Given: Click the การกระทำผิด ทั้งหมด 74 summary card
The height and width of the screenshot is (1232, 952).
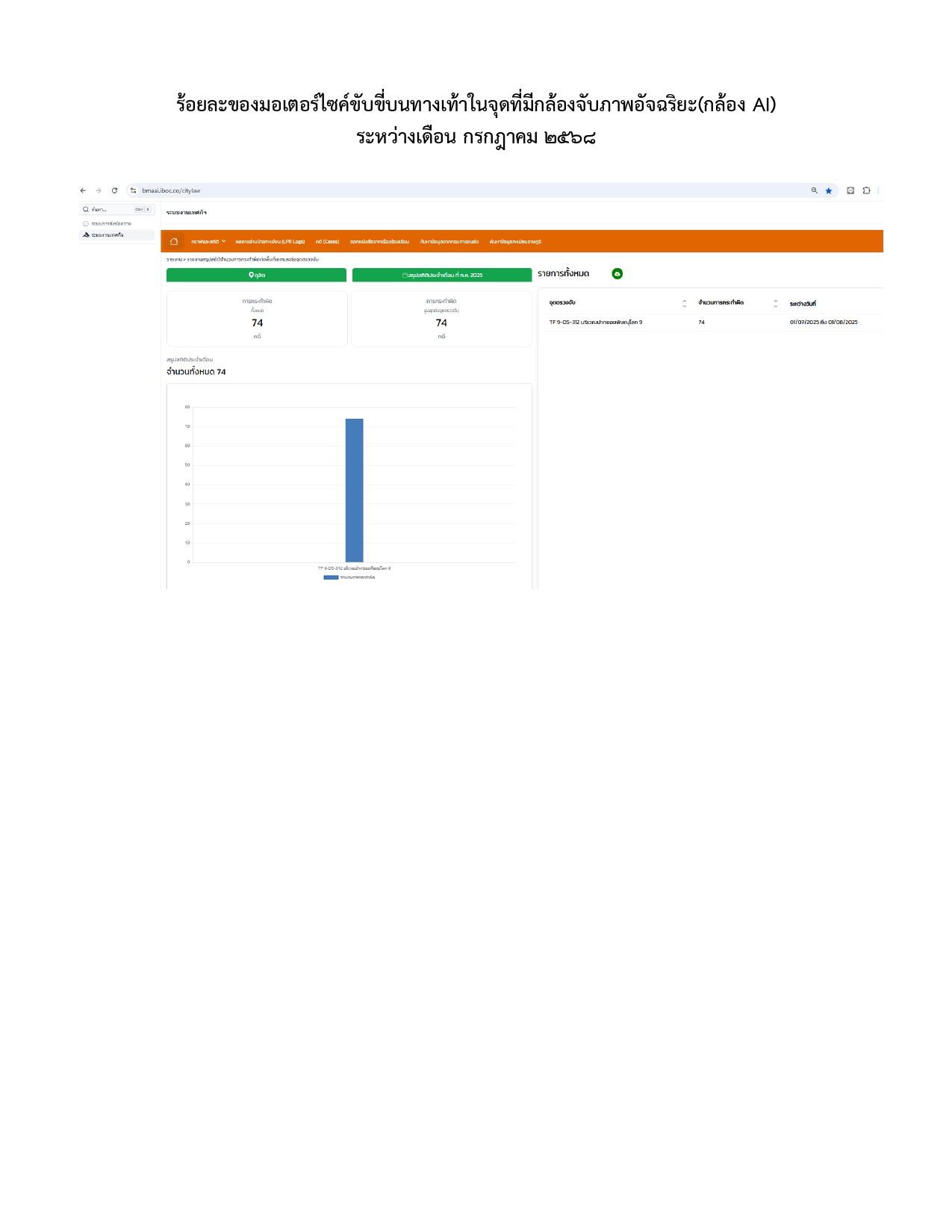Looking at the screenshot, I should [257, 319].
